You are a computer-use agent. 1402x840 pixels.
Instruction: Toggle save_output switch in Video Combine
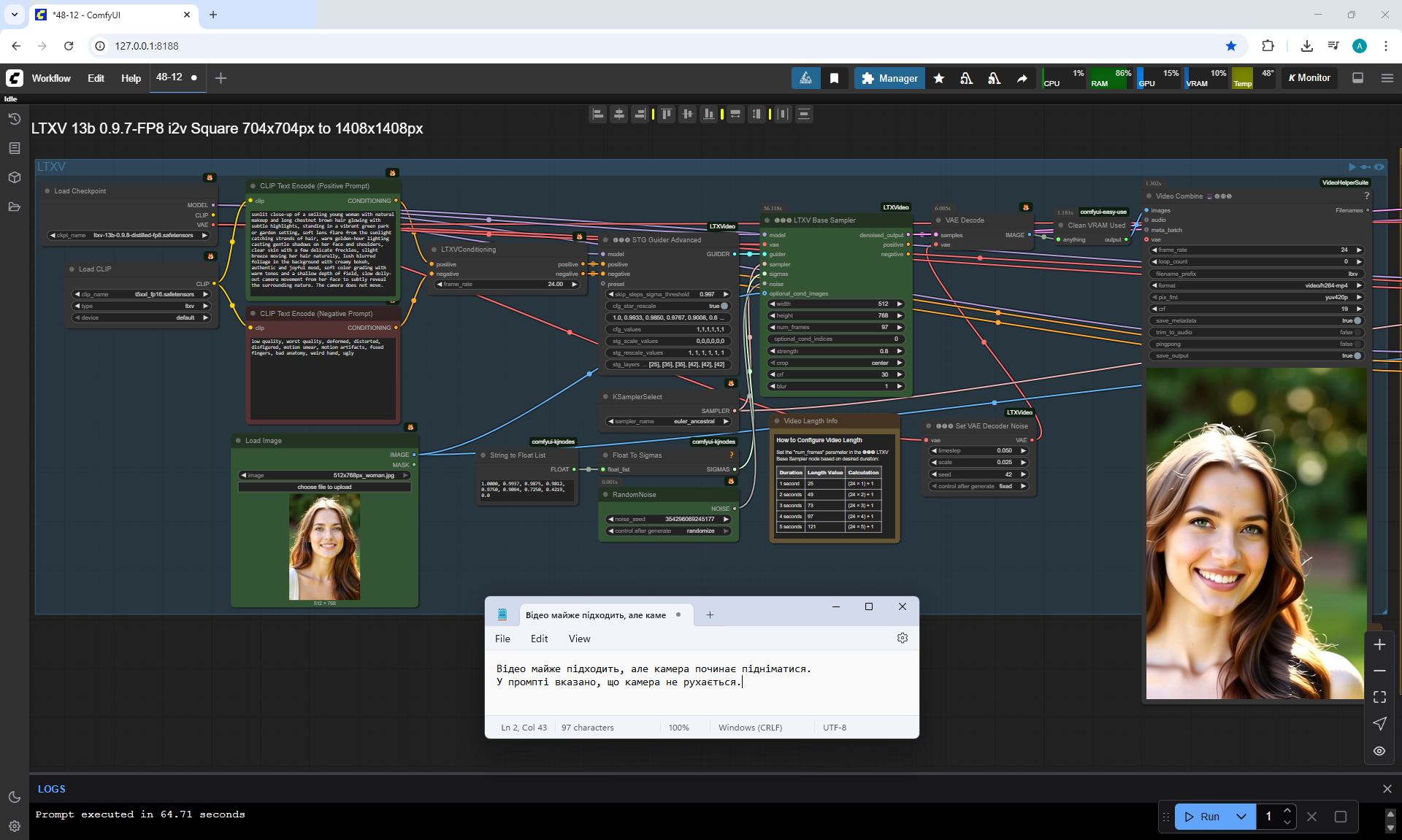pos(1356,355)
